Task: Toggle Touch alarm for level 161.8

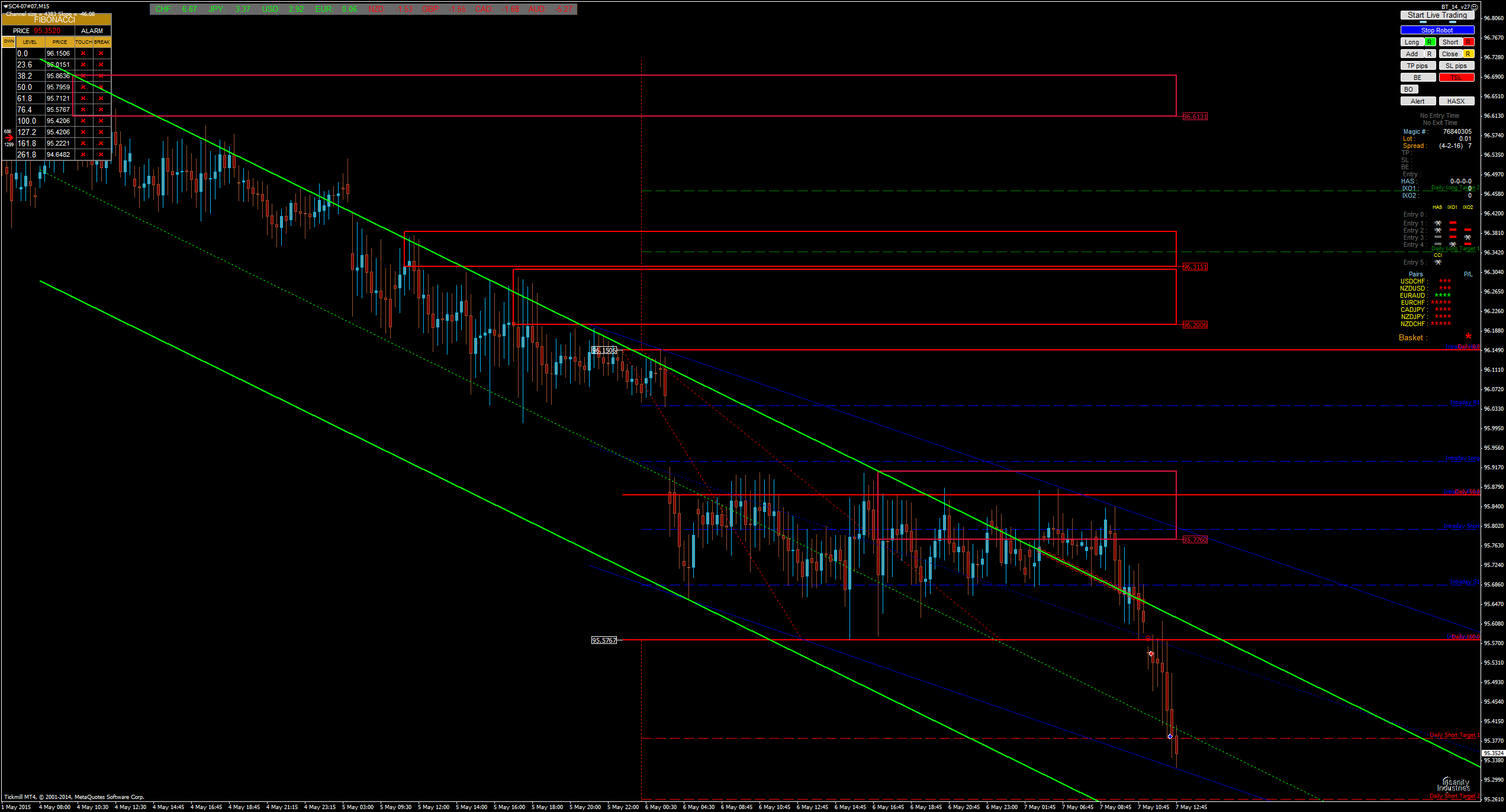Action: [x=83, y=143]
